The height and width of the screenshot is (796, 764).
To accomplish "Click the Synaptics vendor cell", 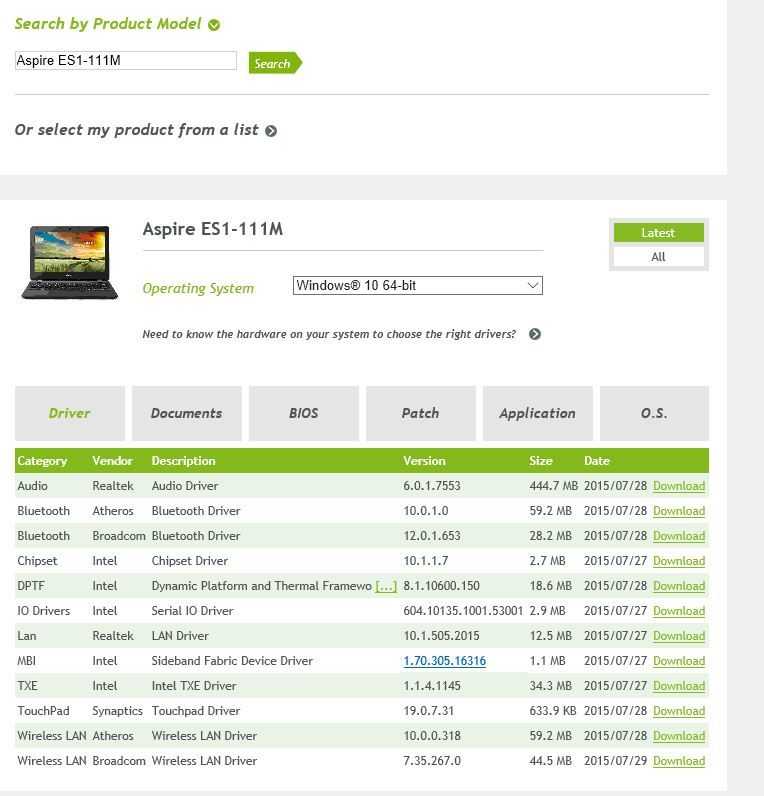I will click(117, 711).
